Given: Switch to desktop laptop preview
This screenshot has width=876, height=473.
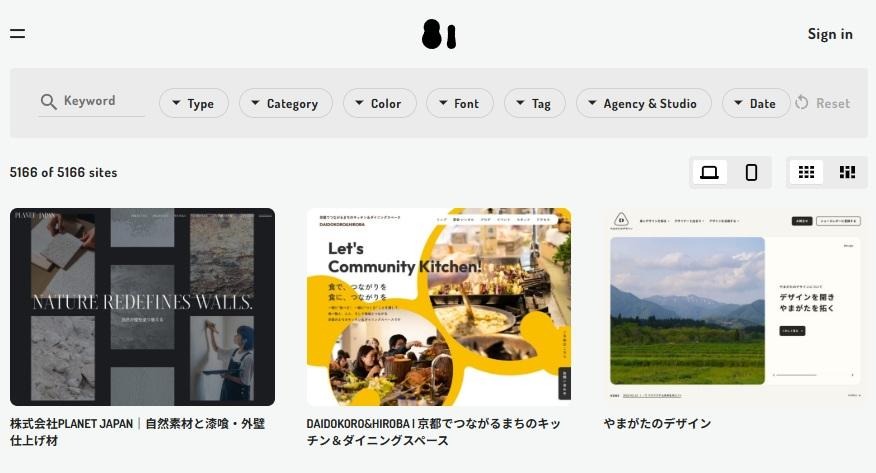Looking at the screenshot, I should point(710,172).
